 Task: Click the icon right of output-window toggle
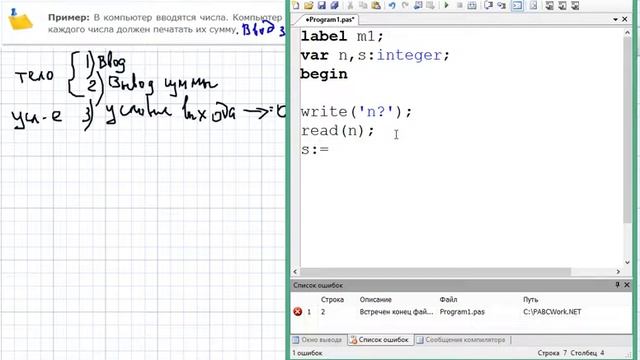tap(533, 5)
